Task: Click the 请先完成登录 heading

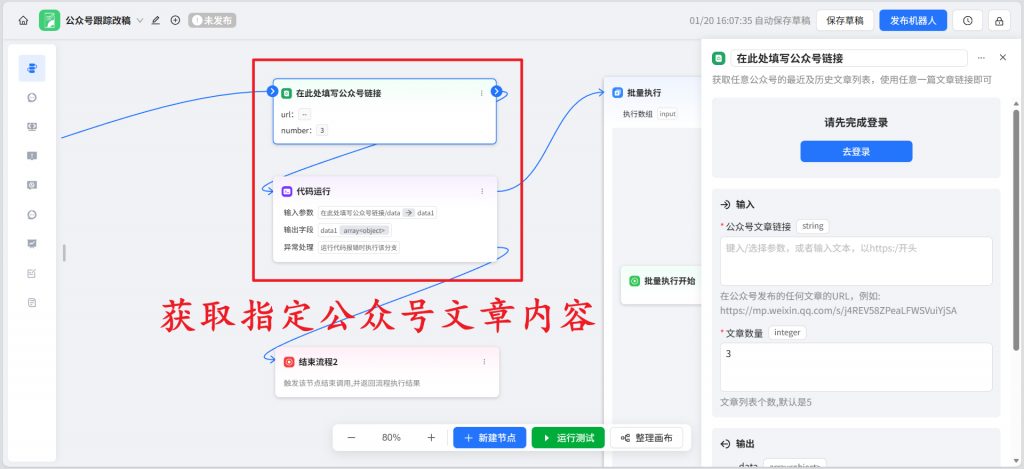Action: coord(856,122)
